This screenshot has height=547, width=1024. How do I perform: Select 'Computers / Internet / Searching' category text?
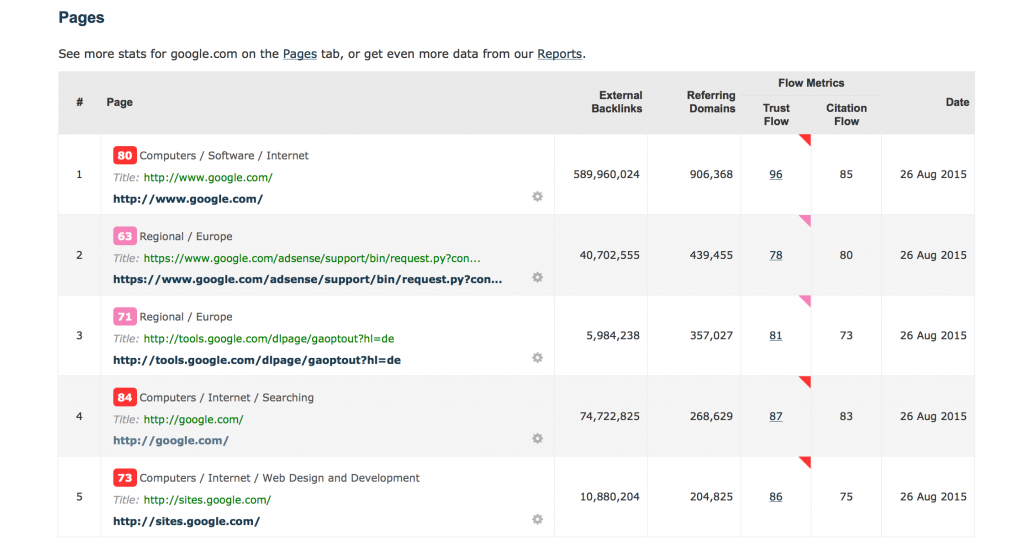[x=227, y=398]
